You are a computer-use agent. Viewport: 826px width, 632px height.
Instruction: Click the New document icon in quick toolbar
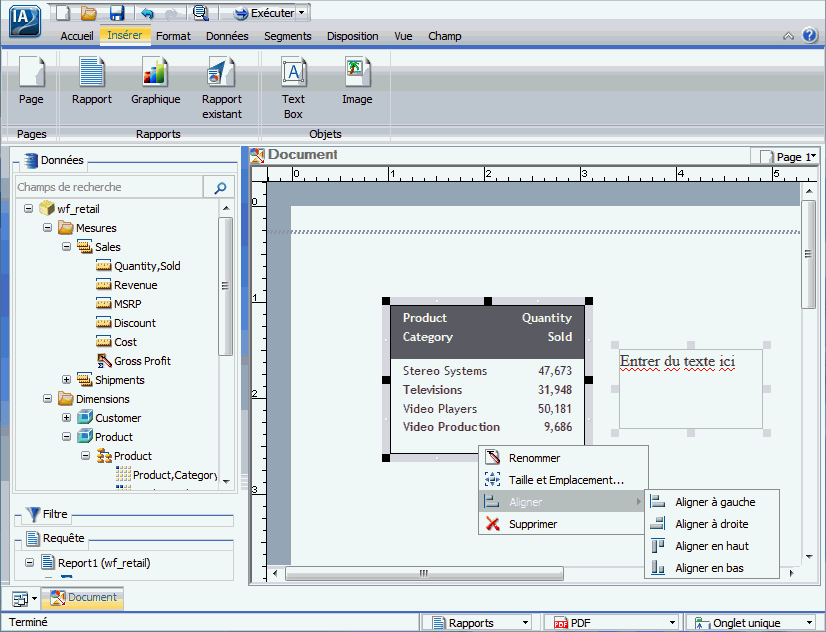pos(63,13)
